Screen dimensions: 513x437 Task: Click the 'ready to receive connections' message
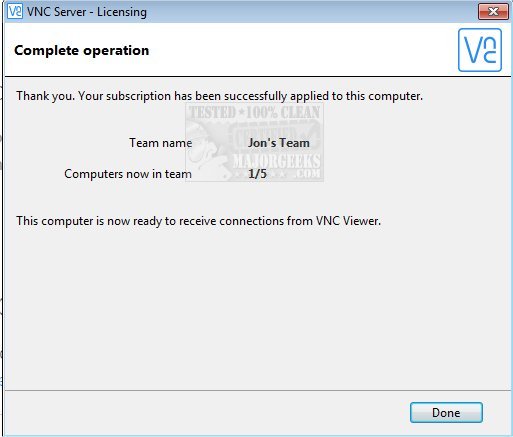(x=199, y=221)
